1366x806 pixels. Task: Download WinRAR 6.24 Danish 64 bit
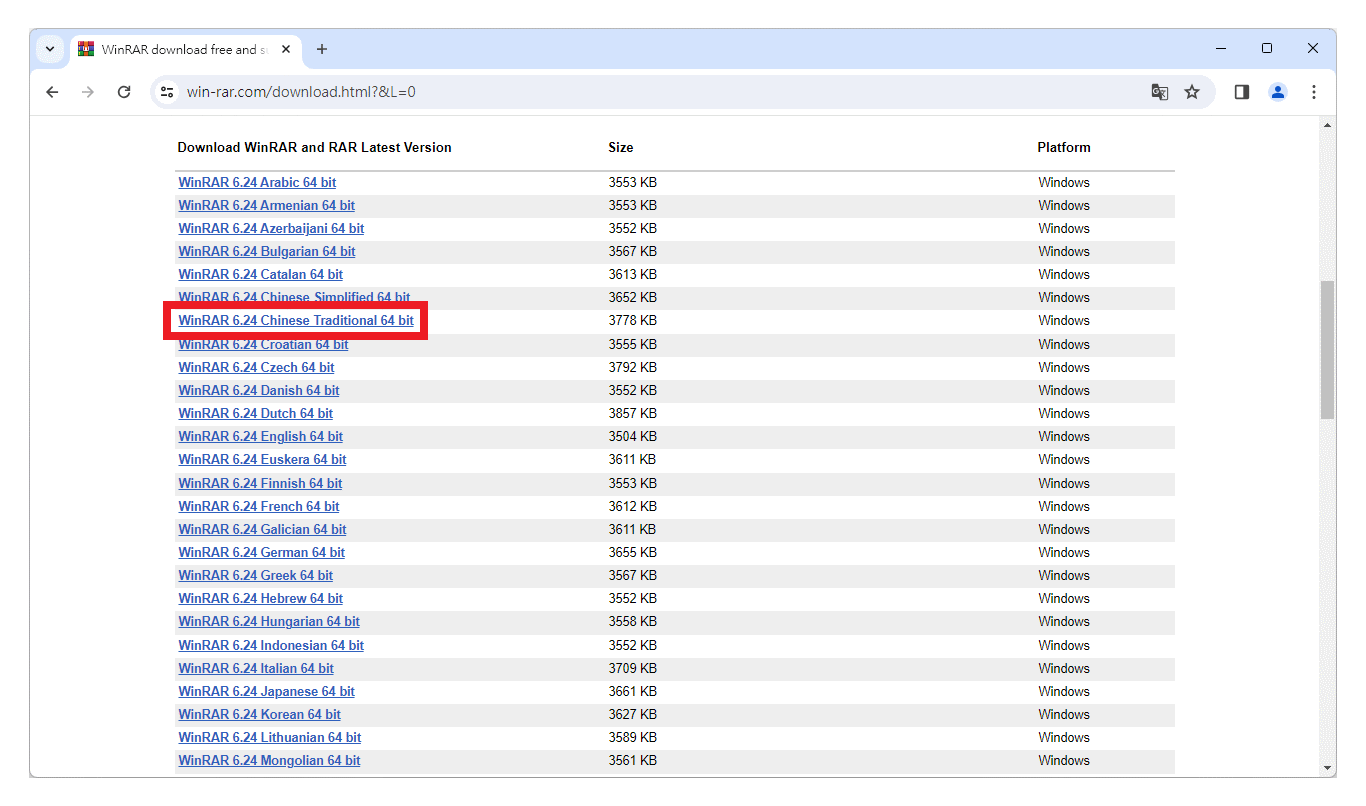(259, 390)
